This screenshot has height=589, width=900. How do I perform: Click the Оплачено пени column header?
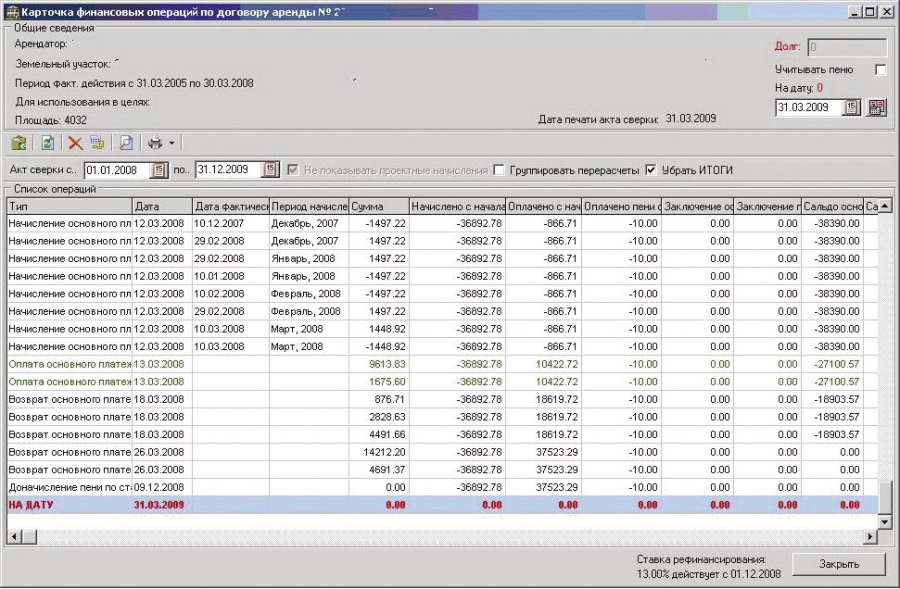[622, 206]
